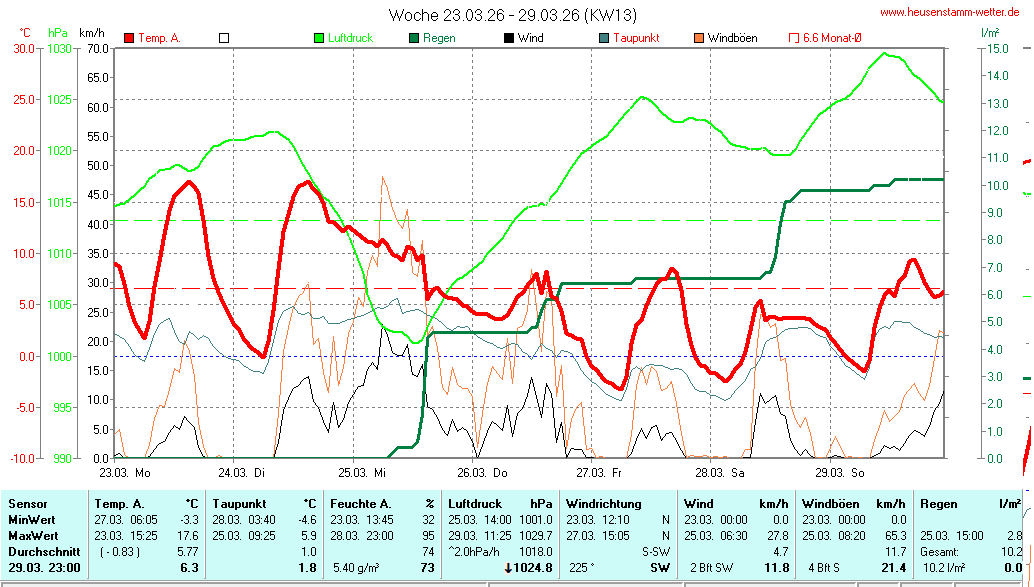Click the chart title Woche 23.03.26 - 29.03.26

pos(512,15)
